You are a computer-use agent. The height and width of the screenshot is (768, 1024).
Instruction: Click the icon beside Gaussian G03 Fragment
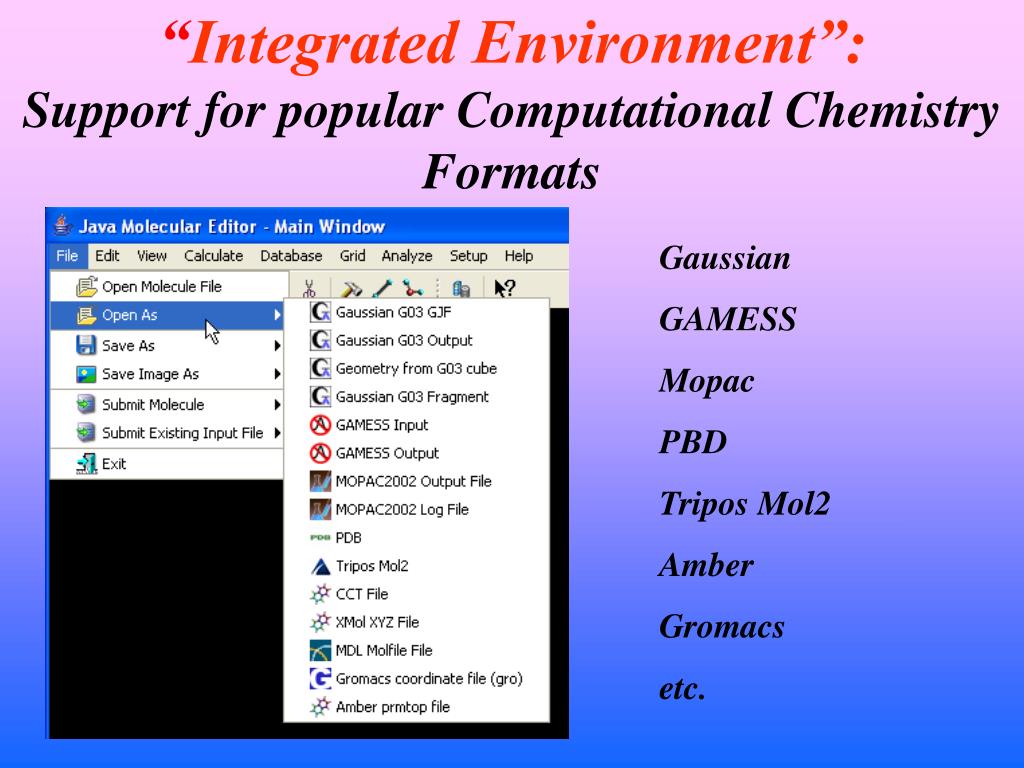tap(320, 396)
